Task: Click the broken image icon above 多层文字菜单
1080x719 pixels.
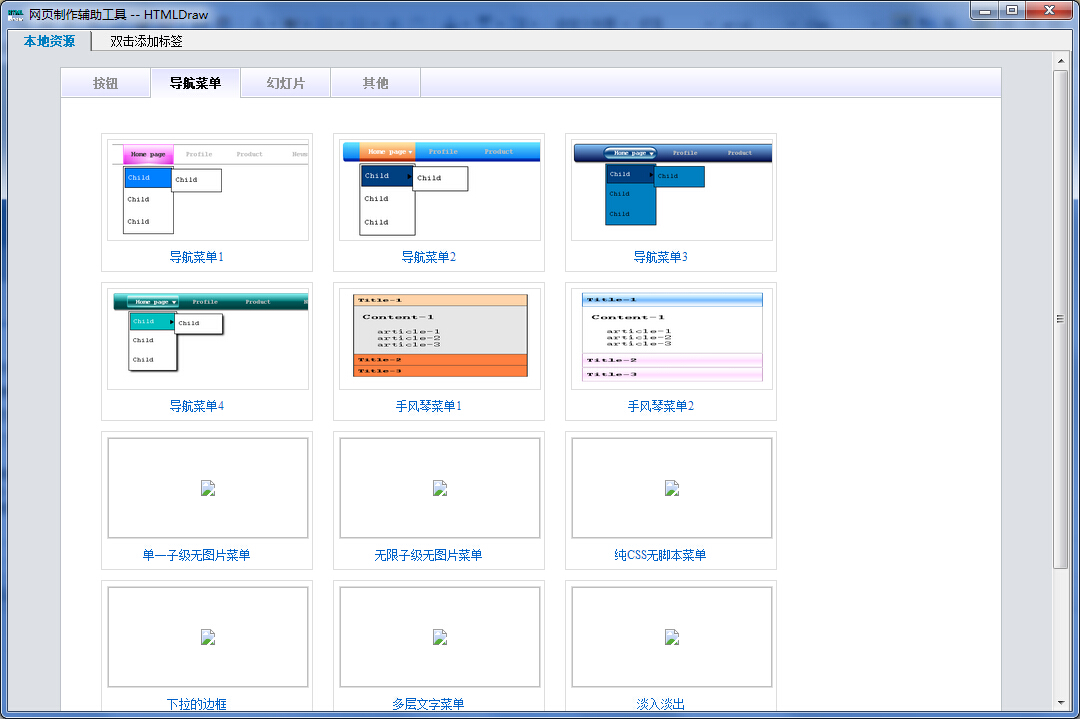Action: [x=440, y=637]
